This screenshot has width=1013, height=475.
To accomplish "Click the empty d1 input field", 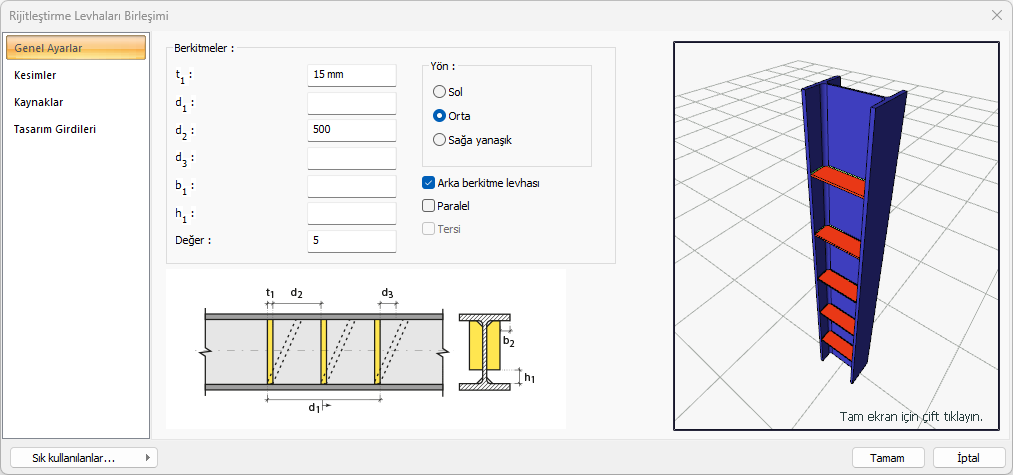I will (x=352, y=103).
